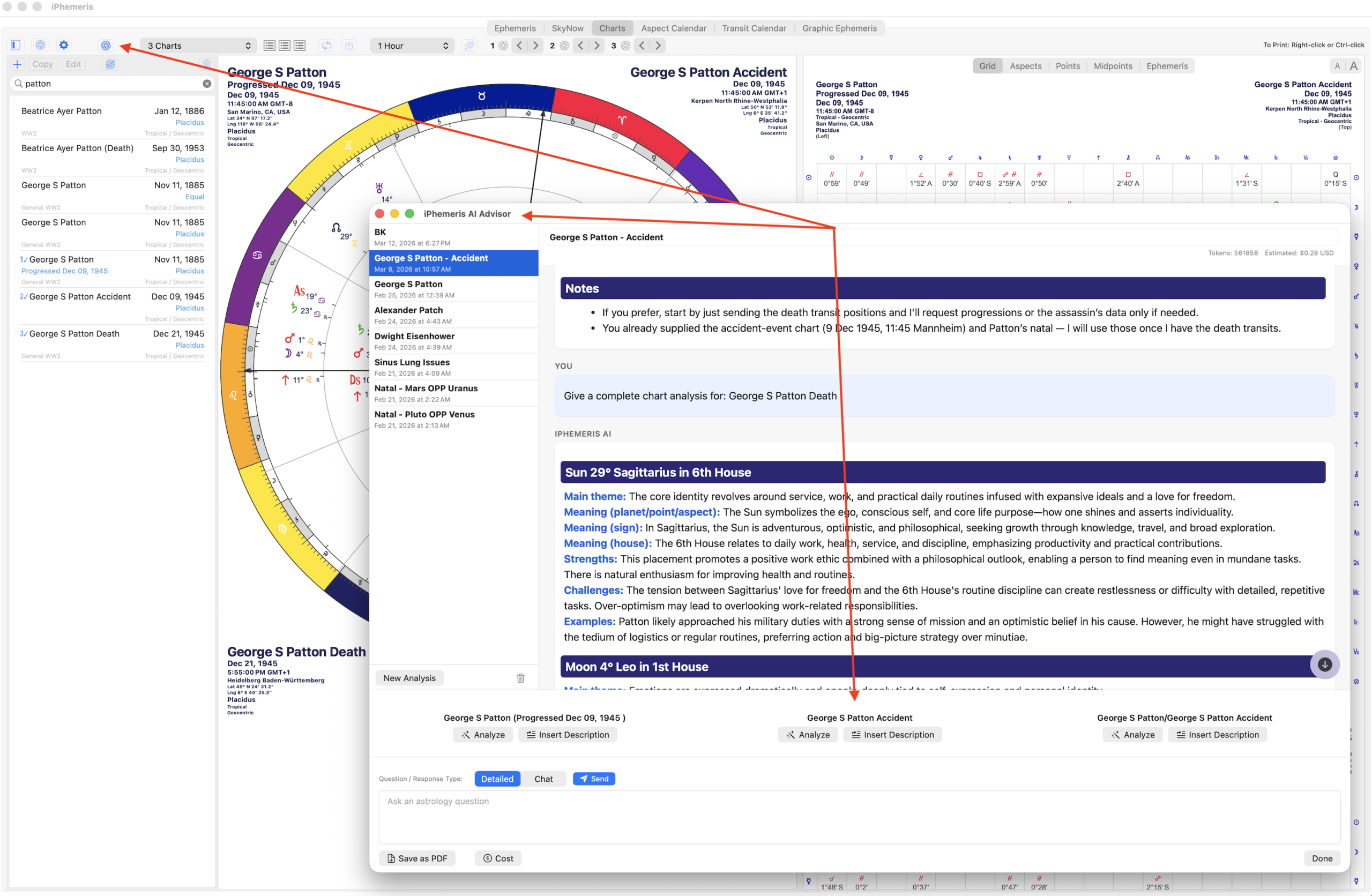This screenshot has width=1372, height=896.
Task: Click the Save as PDF button
Action: pos(417,858)
